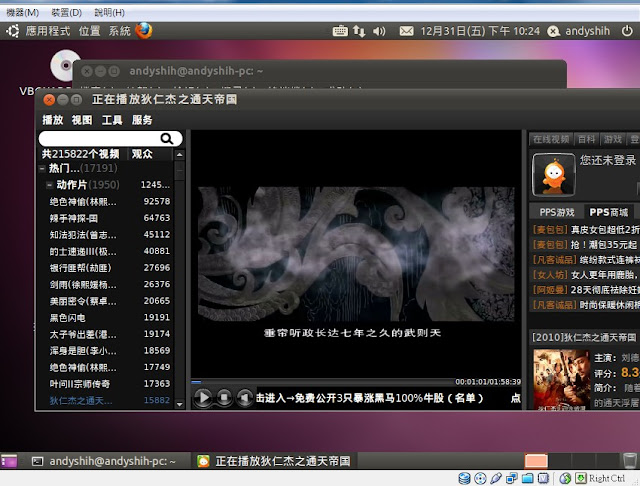Open VirtualBox 機器 menu
This screenshot has height=486, width=640.
pos(22,13)
